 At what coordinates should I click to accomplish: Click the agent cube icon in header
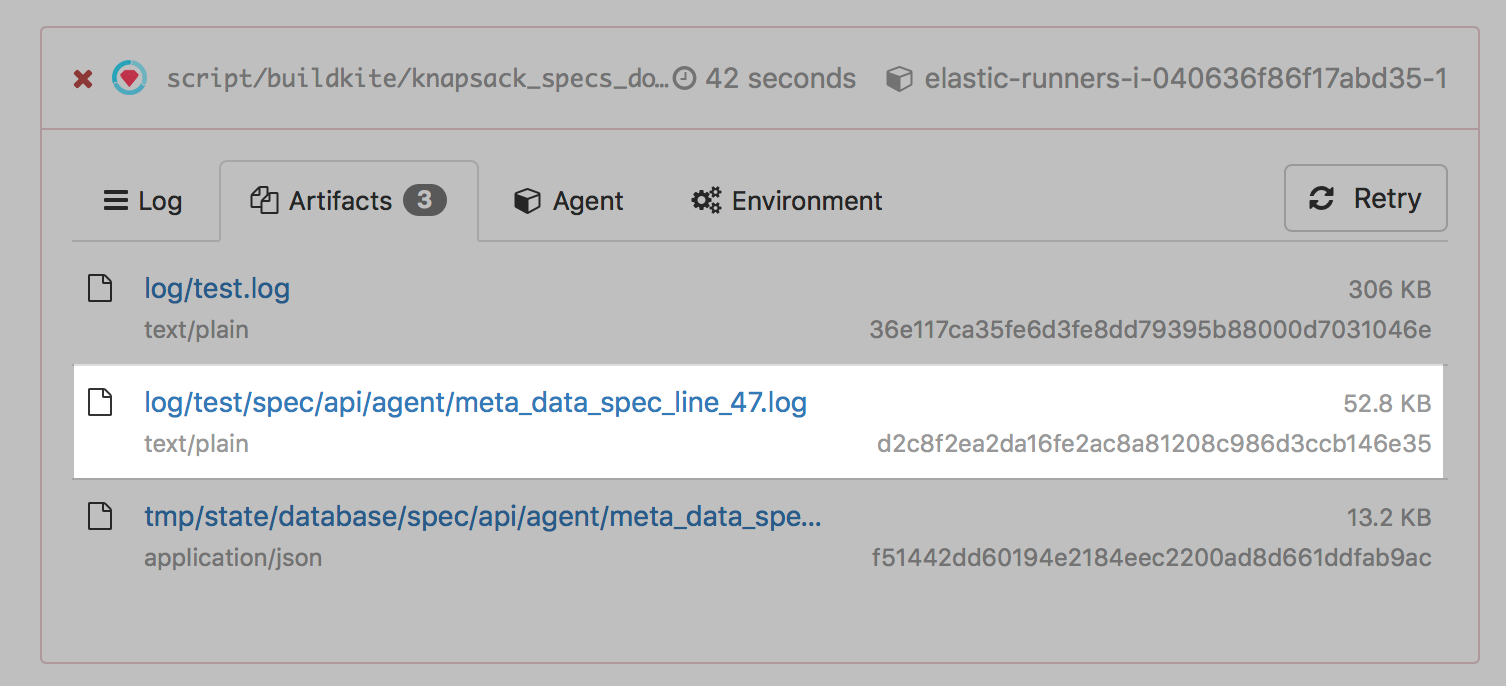coord(899,78)
